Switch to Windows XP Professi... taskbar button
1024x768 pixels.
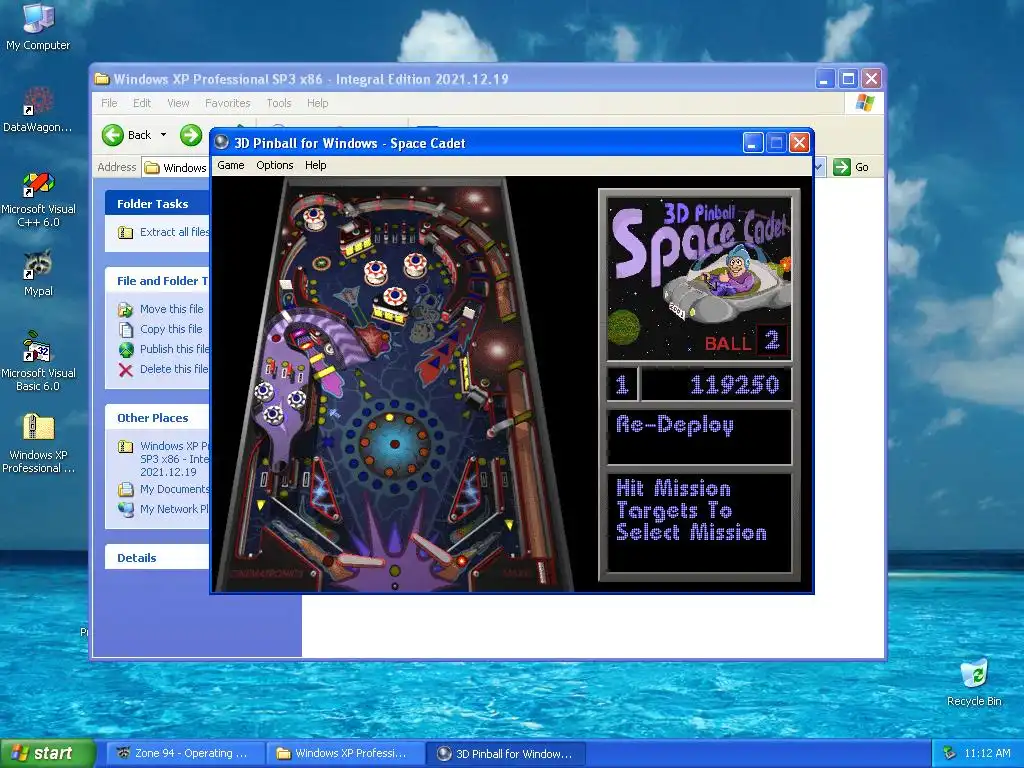coord(346,754)
